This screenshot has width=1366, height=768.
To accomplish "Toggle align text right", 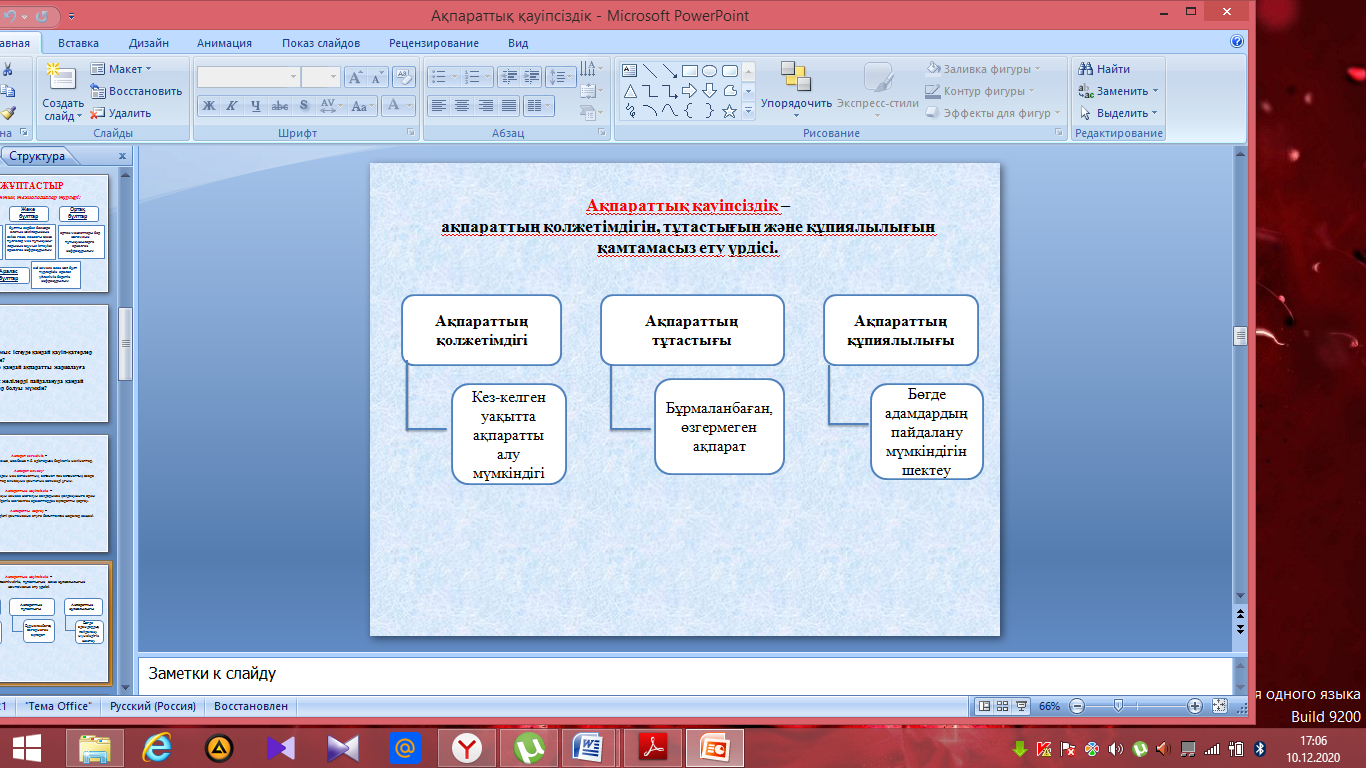I will (x=486, y=105).
